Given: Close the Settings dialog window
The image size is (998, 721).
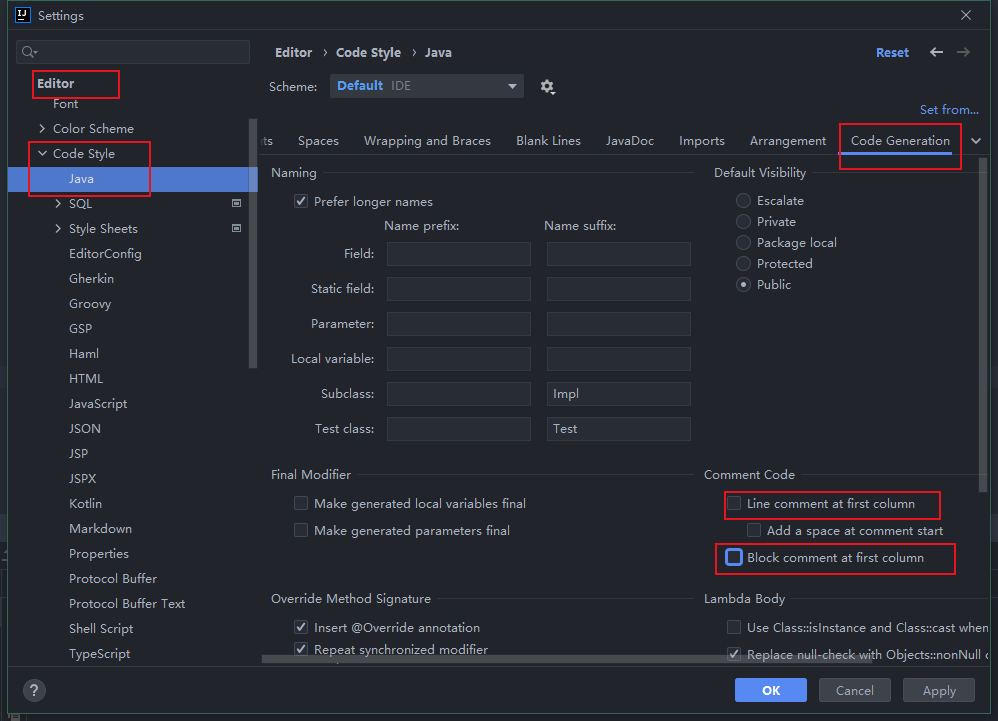Looking at the screenshot, I should pyautogui.click(x=966, y=15).
